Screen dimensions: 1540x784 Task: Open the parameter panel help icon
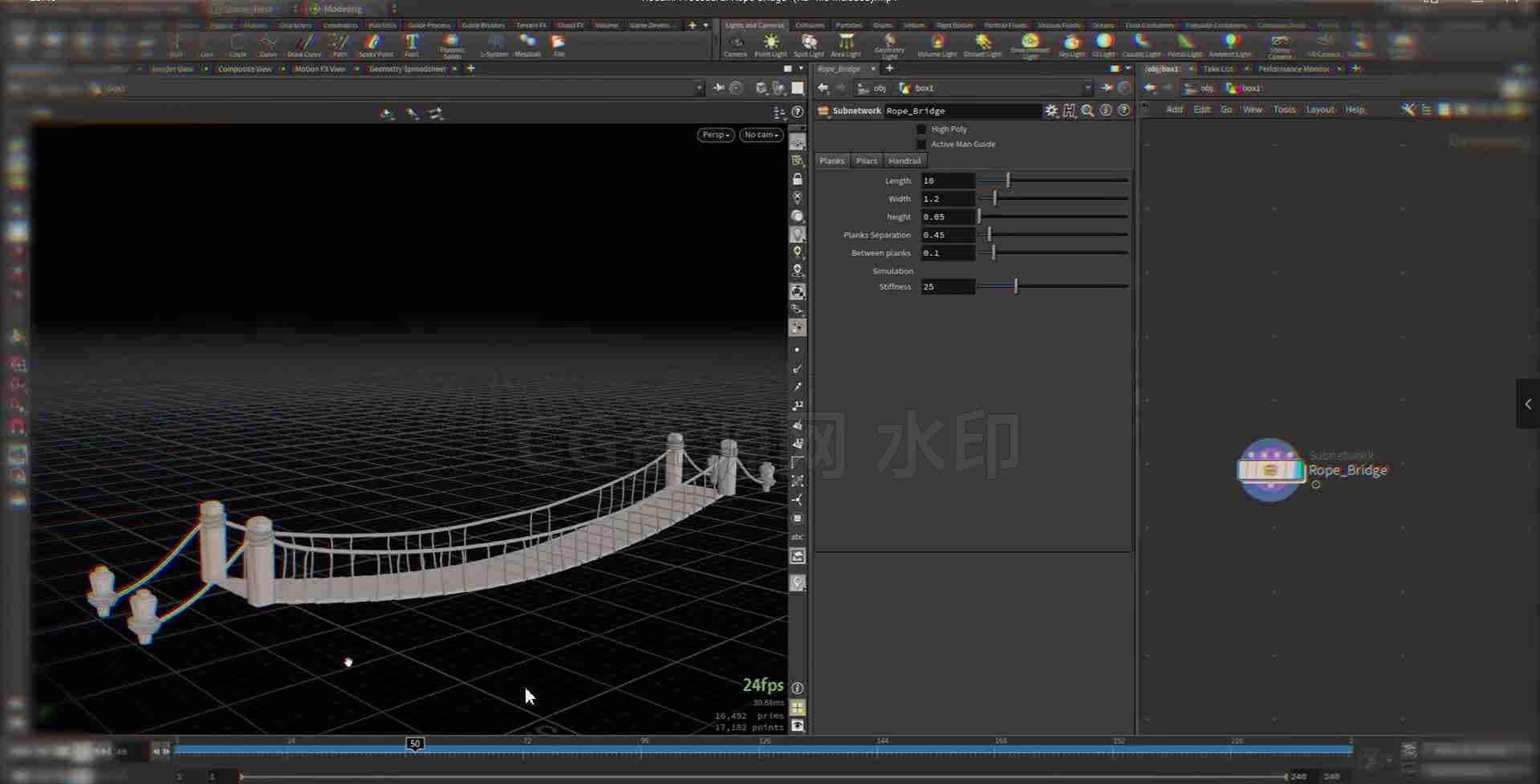click(x=1124, y=110)
